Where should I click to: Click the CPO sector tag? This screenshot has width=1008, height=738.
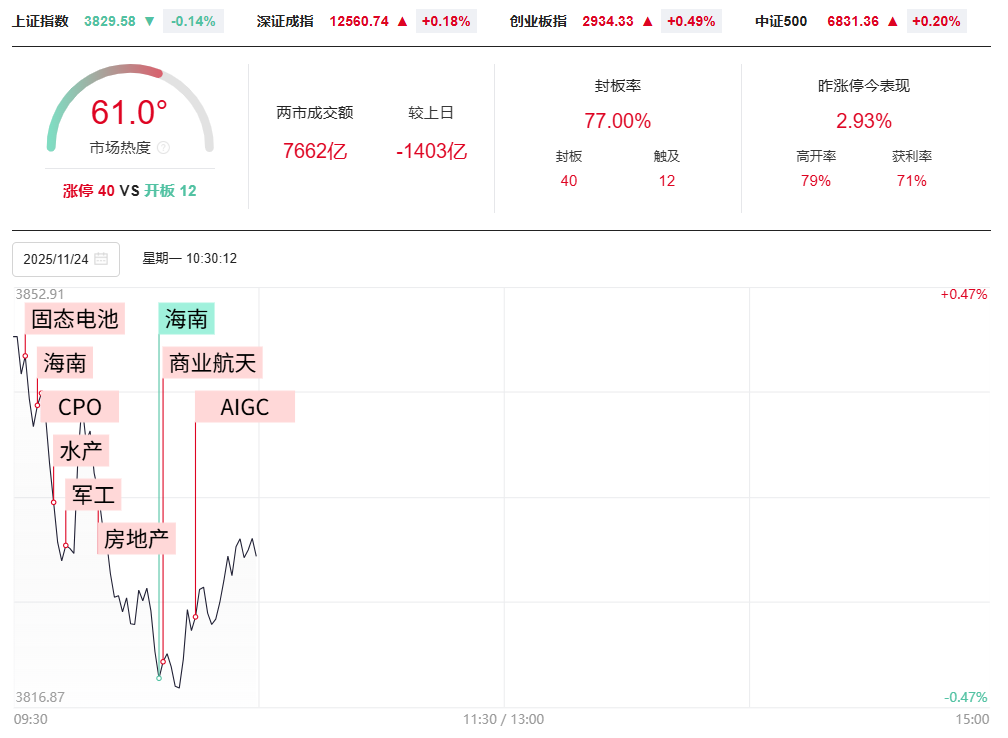[80, 407]
